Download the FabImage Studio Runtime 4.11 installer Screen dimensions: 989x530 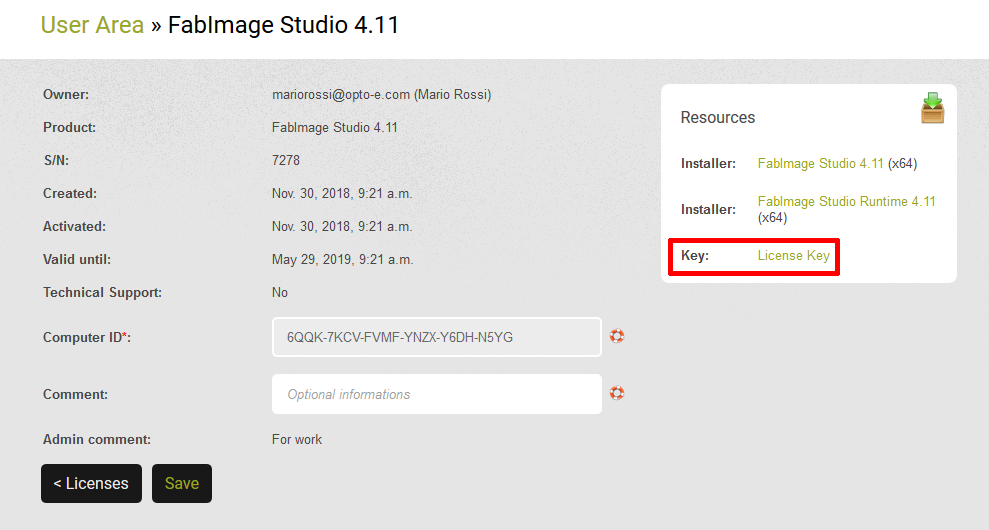pyautogui.click(x=846, y=201)
